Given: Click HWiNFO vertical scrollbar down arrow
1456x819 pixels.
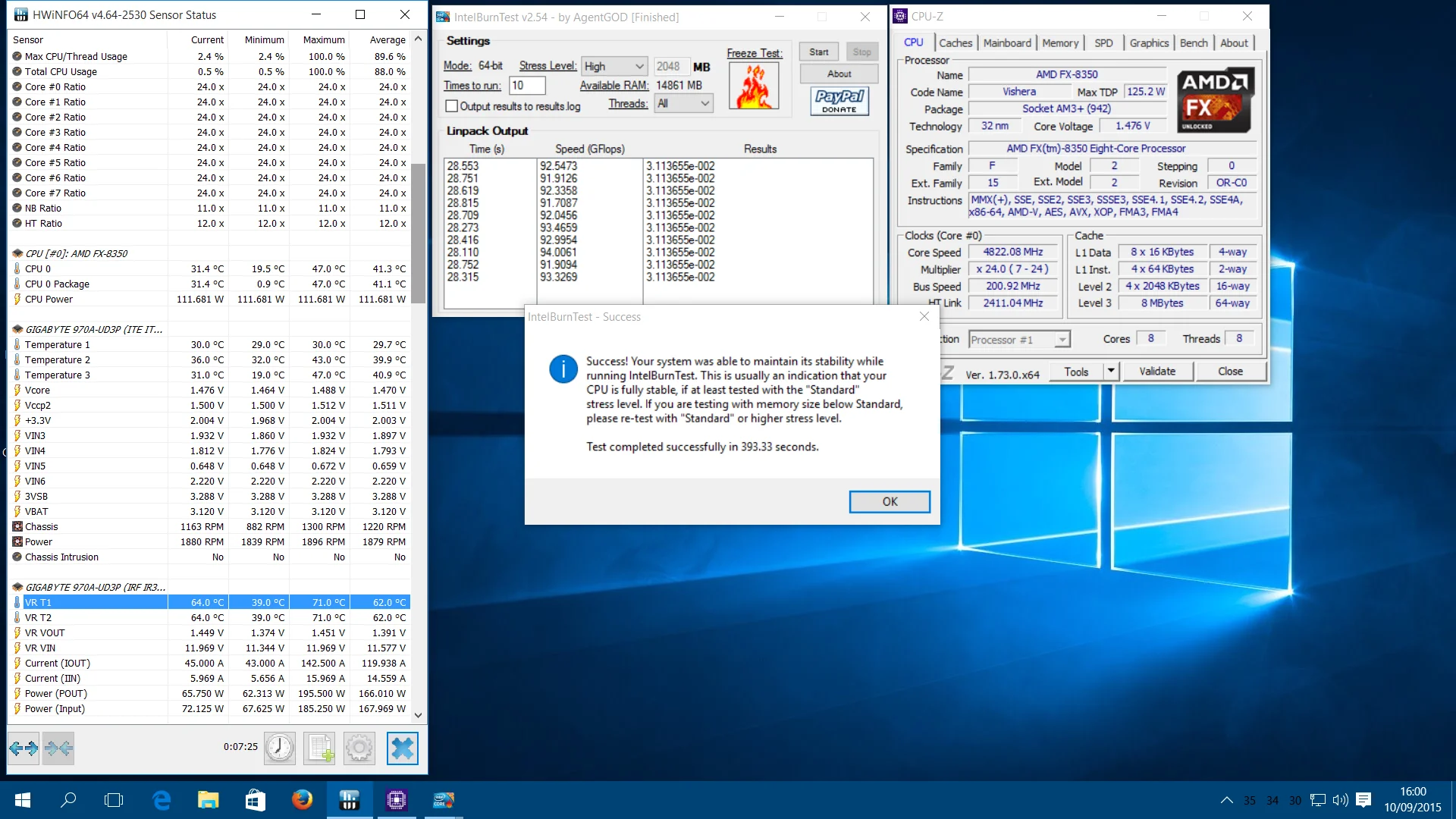Looking at the screenshot, I should pos(418,715).
